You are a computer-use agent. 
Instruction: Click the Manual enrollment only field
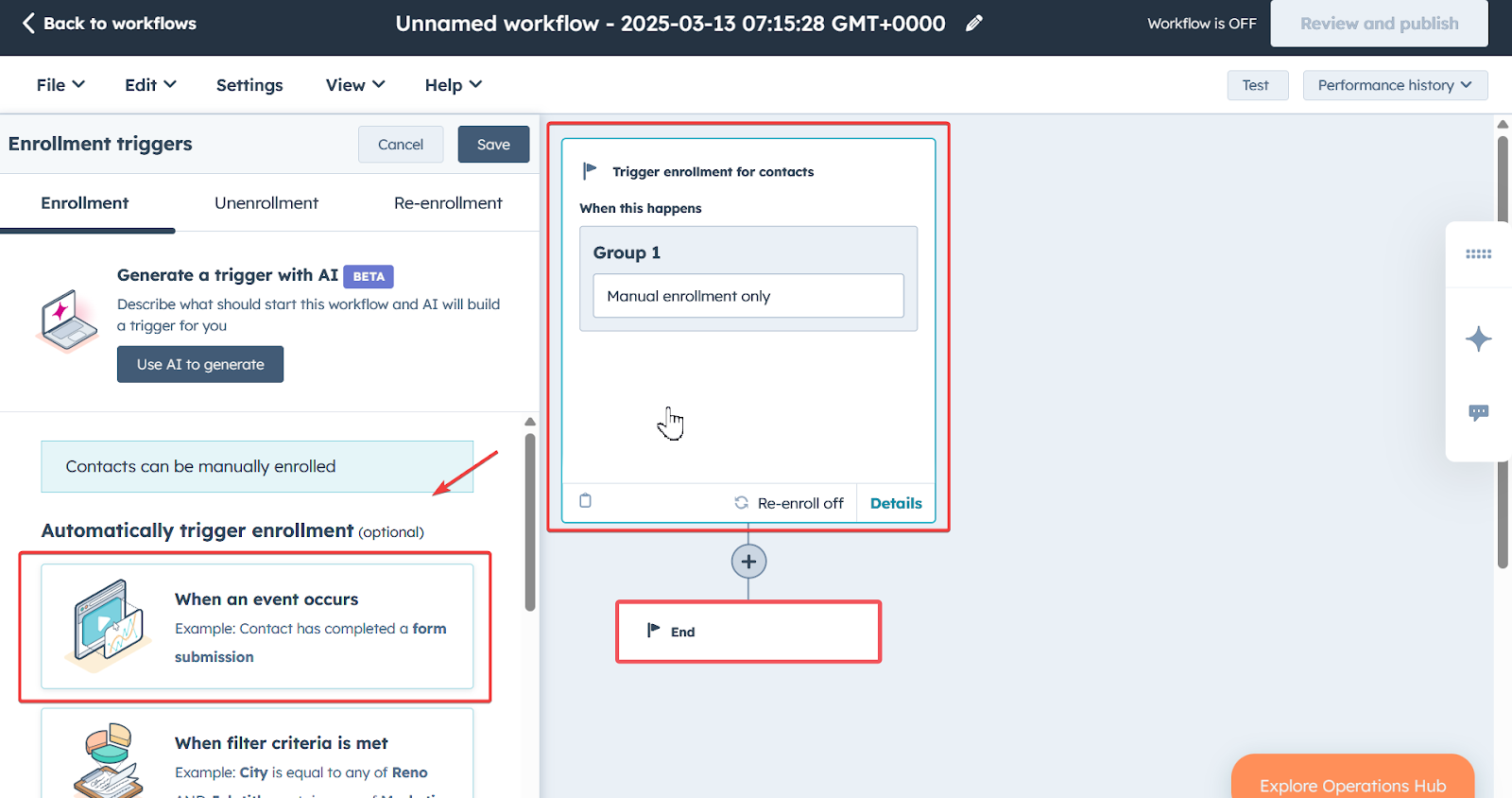[747, 296]
